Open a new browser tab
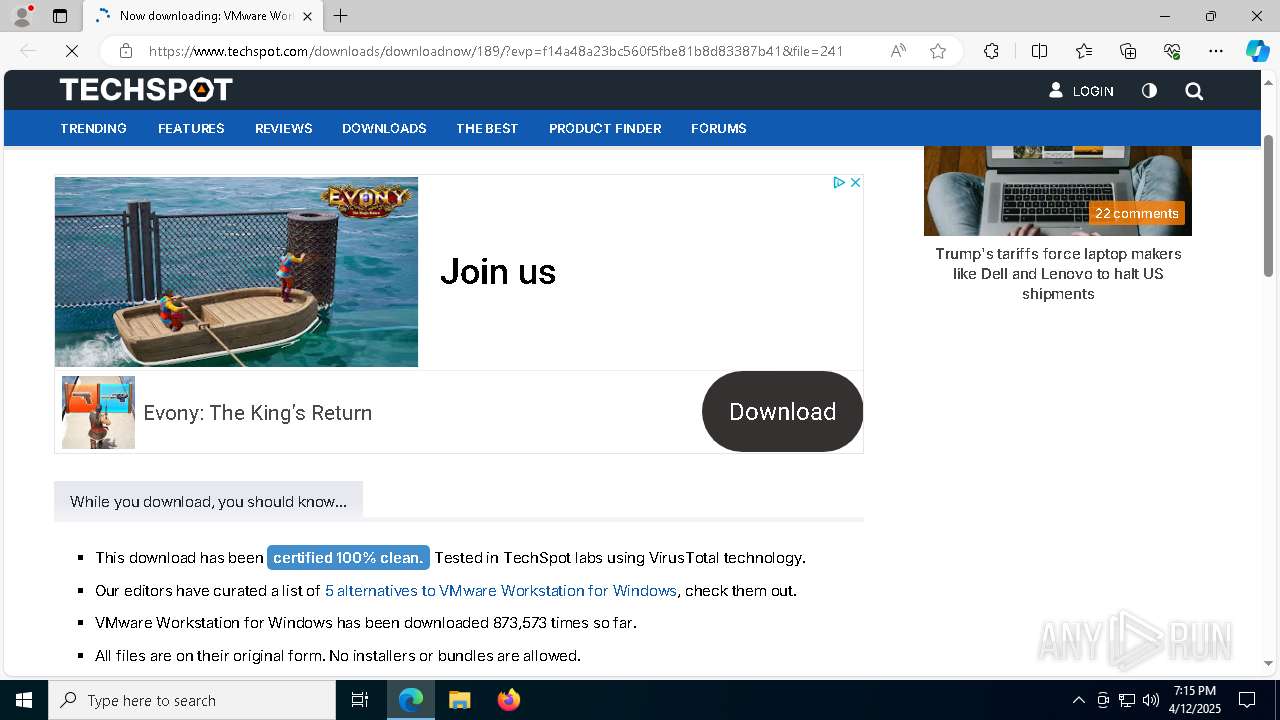1280x720 pixels. pyautogui.click(x=340, y=16)
